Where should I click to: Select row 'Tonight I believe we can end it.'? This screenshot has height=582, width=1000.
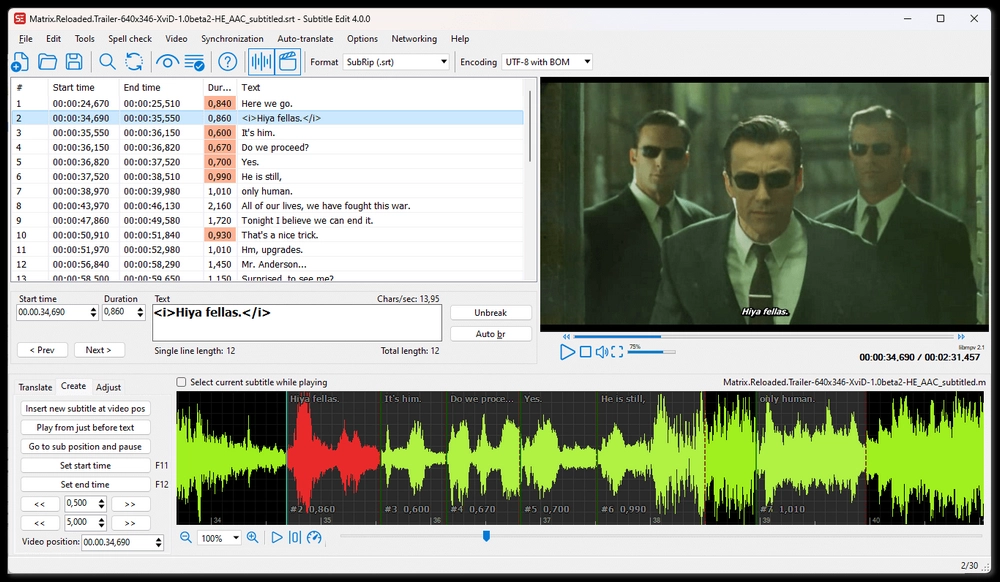pos(267,221)
